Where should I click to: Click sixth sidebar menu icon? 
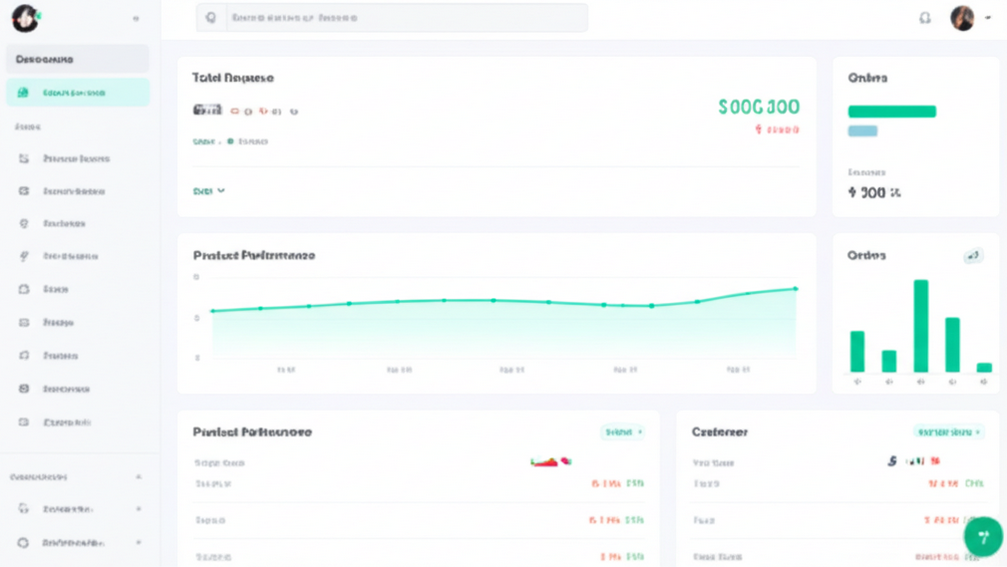click(x=24, y=322)
